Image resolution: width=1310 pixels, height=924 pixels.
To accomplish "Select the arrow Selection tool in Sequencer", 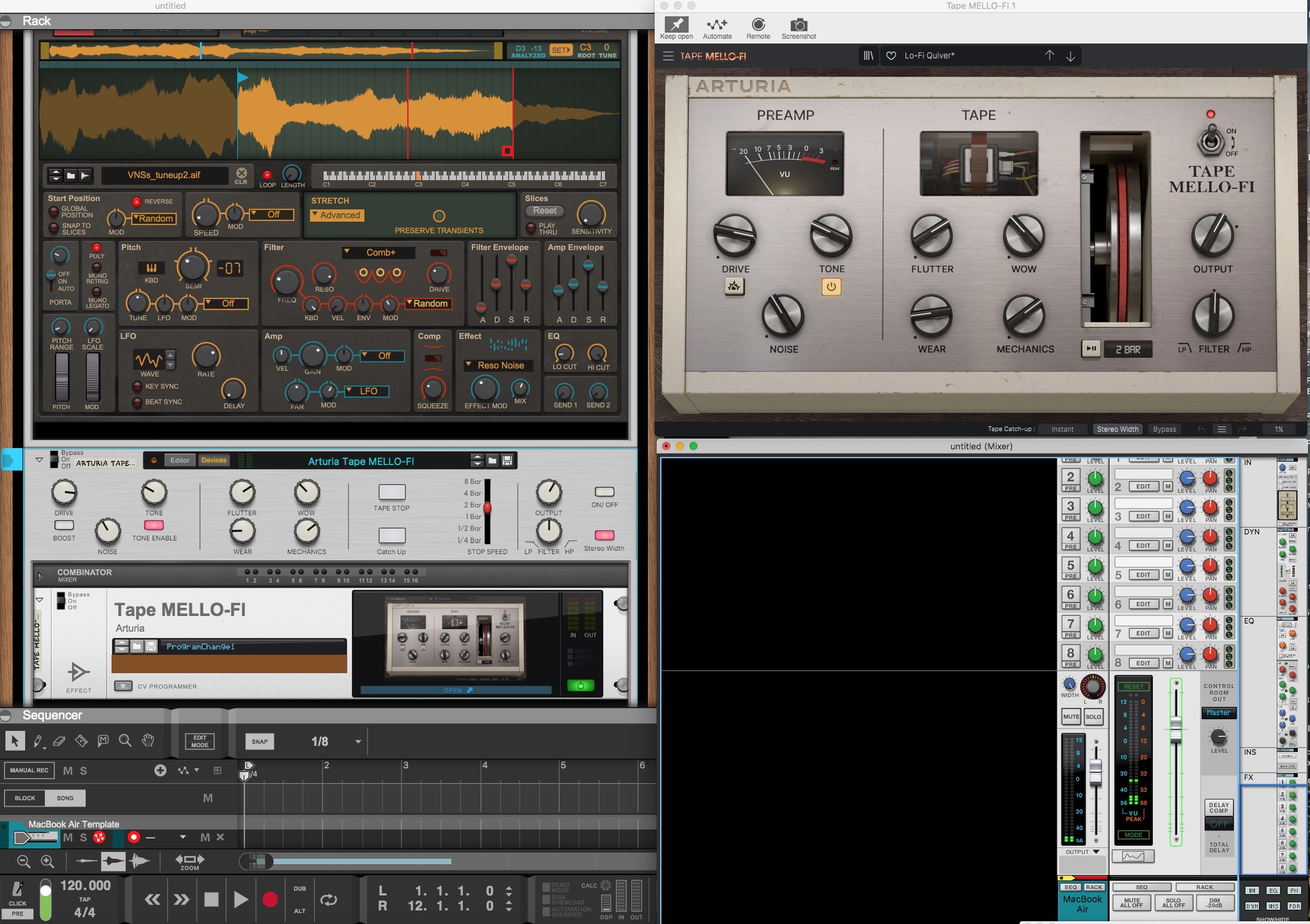I will tap(15, 741).
